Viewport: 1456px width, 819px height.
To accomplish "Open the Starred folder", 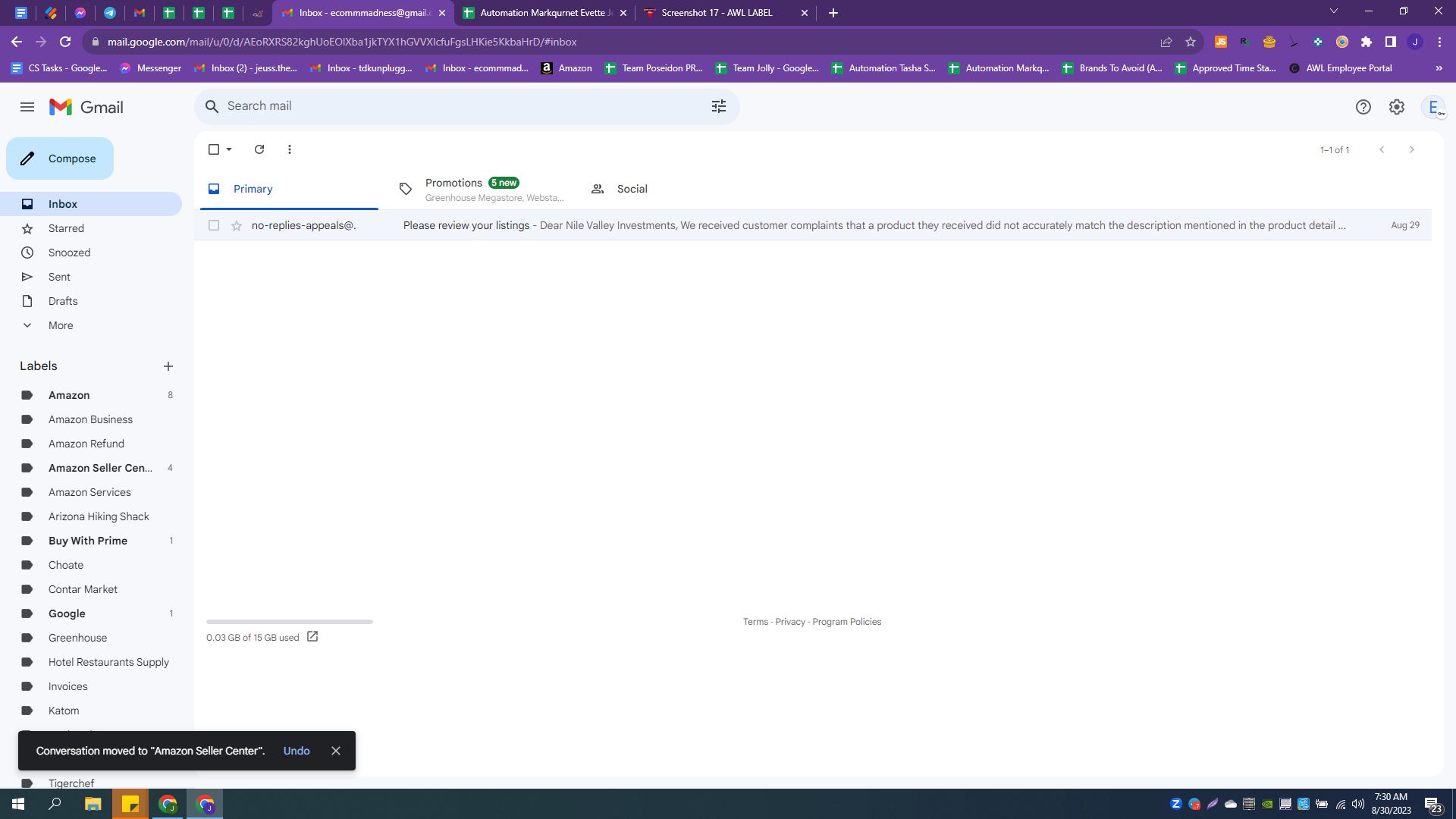I will click(x=91, y=228).
